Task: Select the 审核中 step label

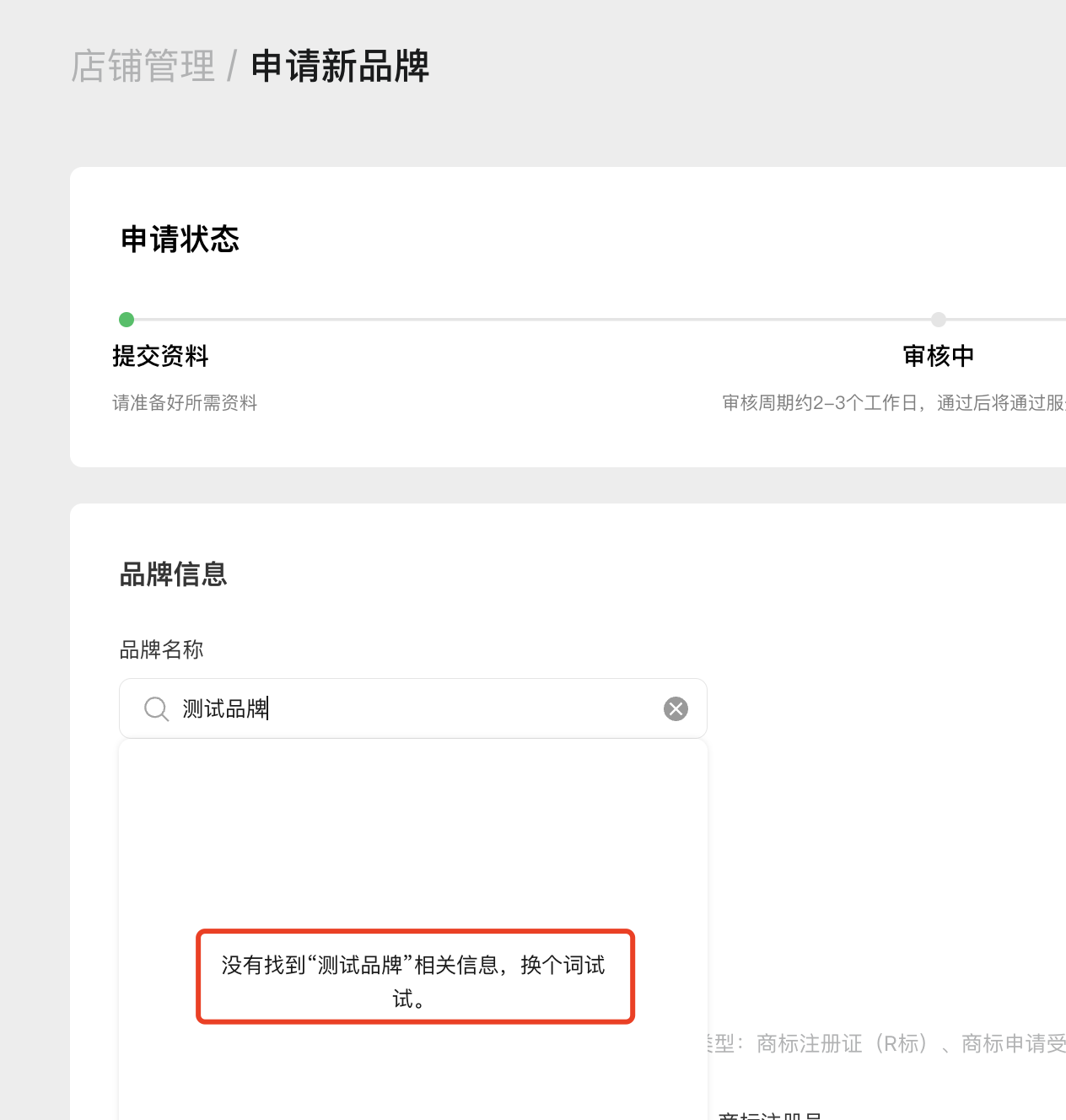Action: (x=939, y=356)
